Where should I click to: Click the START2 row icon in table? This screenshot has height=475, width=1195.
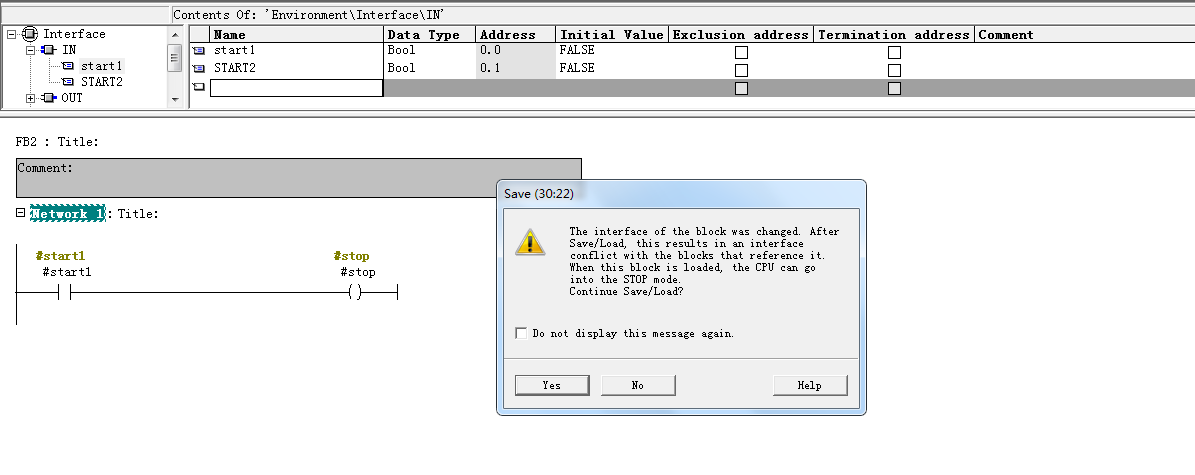[198, 69]
